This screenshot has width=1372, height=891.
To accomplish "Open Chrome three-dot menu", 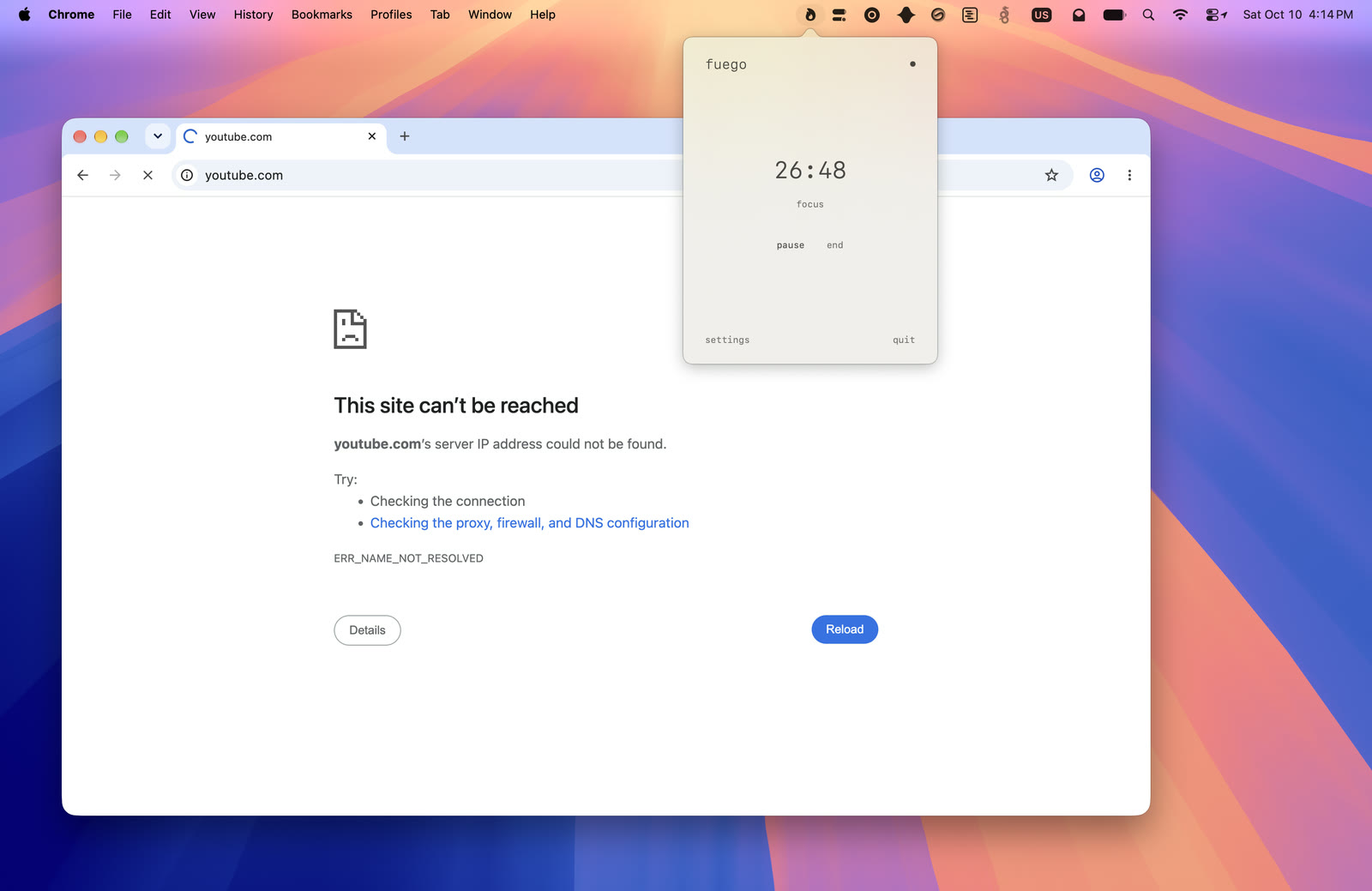I will click(1129, 175).
